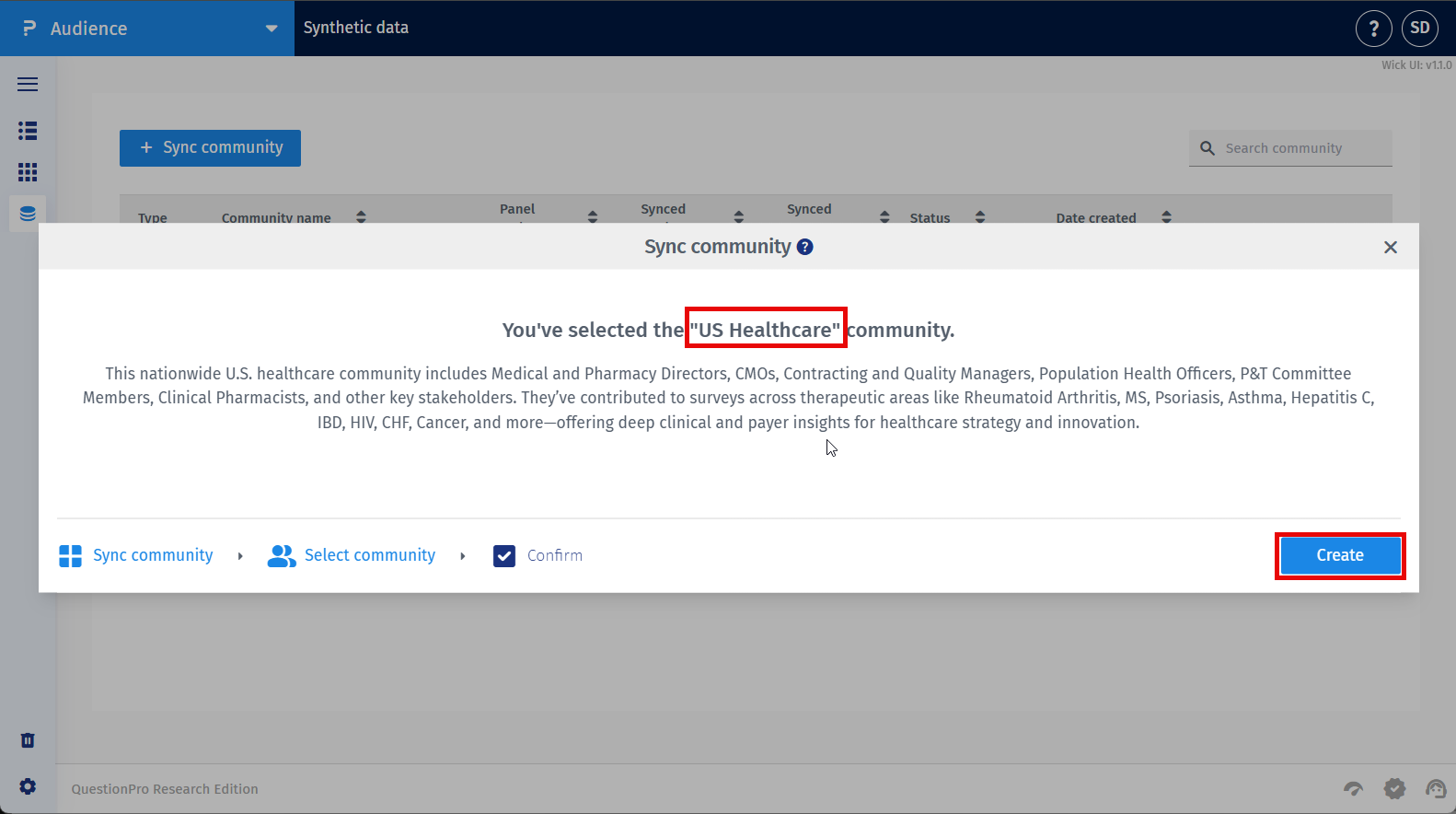Screen dimensions: 1456x814
Task: Open the hamburger menu in the sidebar
Action: click(28, 85)
